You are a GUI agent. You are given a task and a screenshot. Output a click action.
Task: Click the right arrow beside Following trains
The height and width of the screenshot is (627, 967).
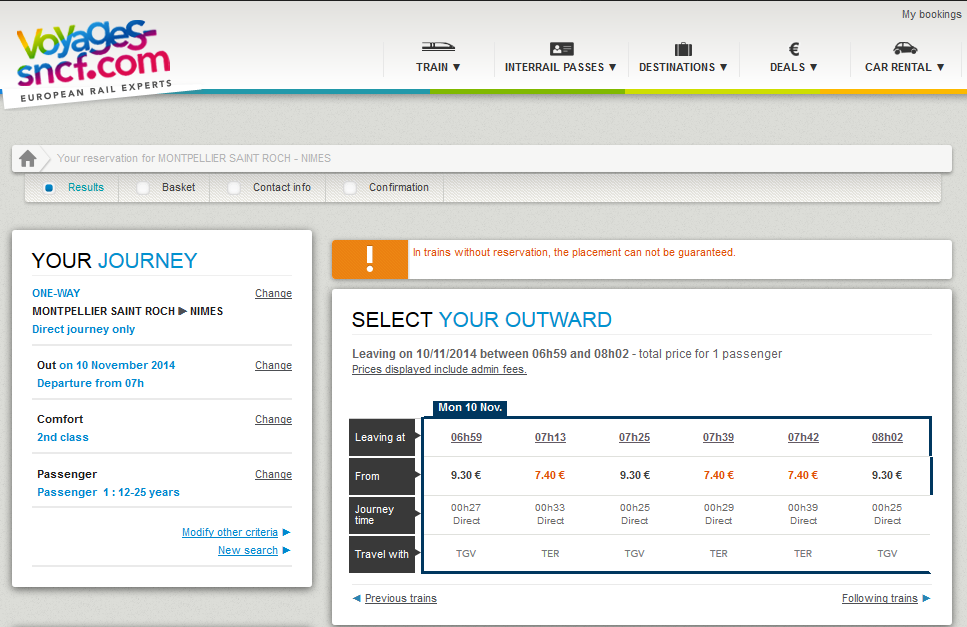click(926, 598)
